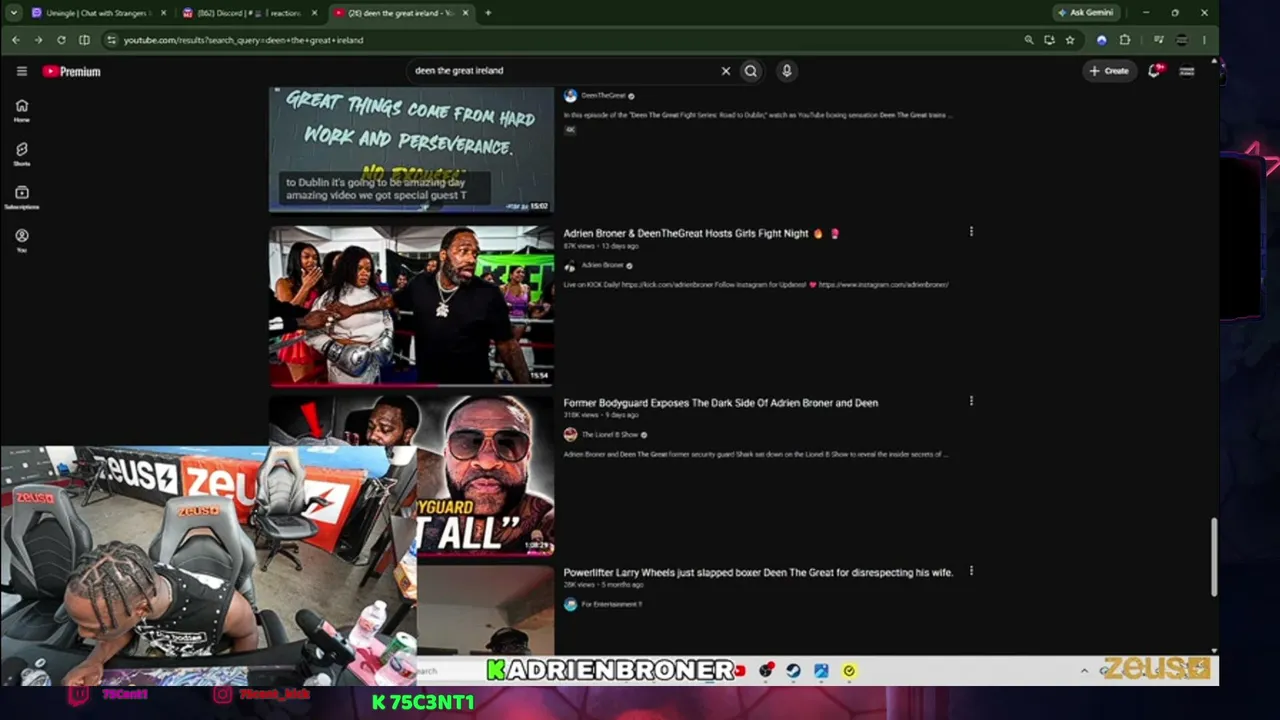Click the YouTube Premium logo
The image size is (1280, 720).
pos(71,71)
